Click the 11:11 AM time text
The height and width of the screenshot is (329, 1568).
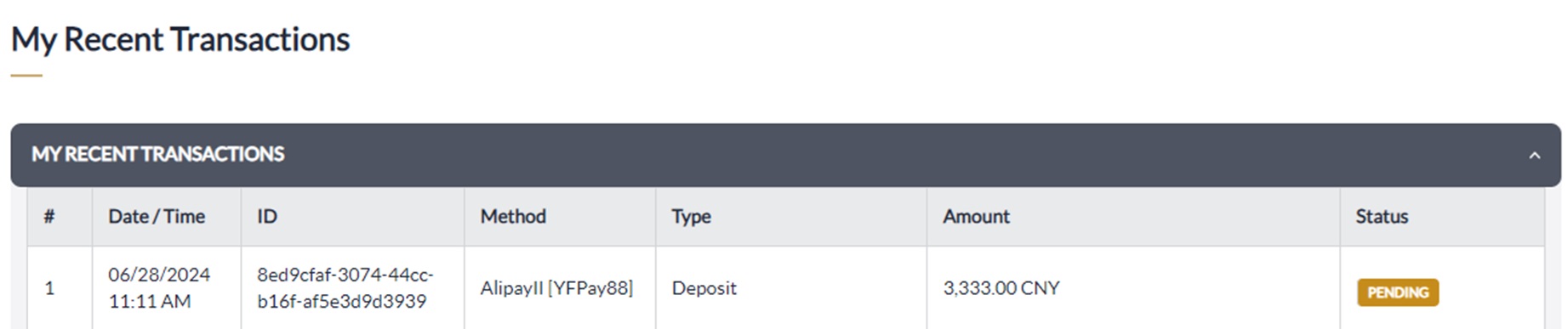pyautogui.click(x=150, y=302)
